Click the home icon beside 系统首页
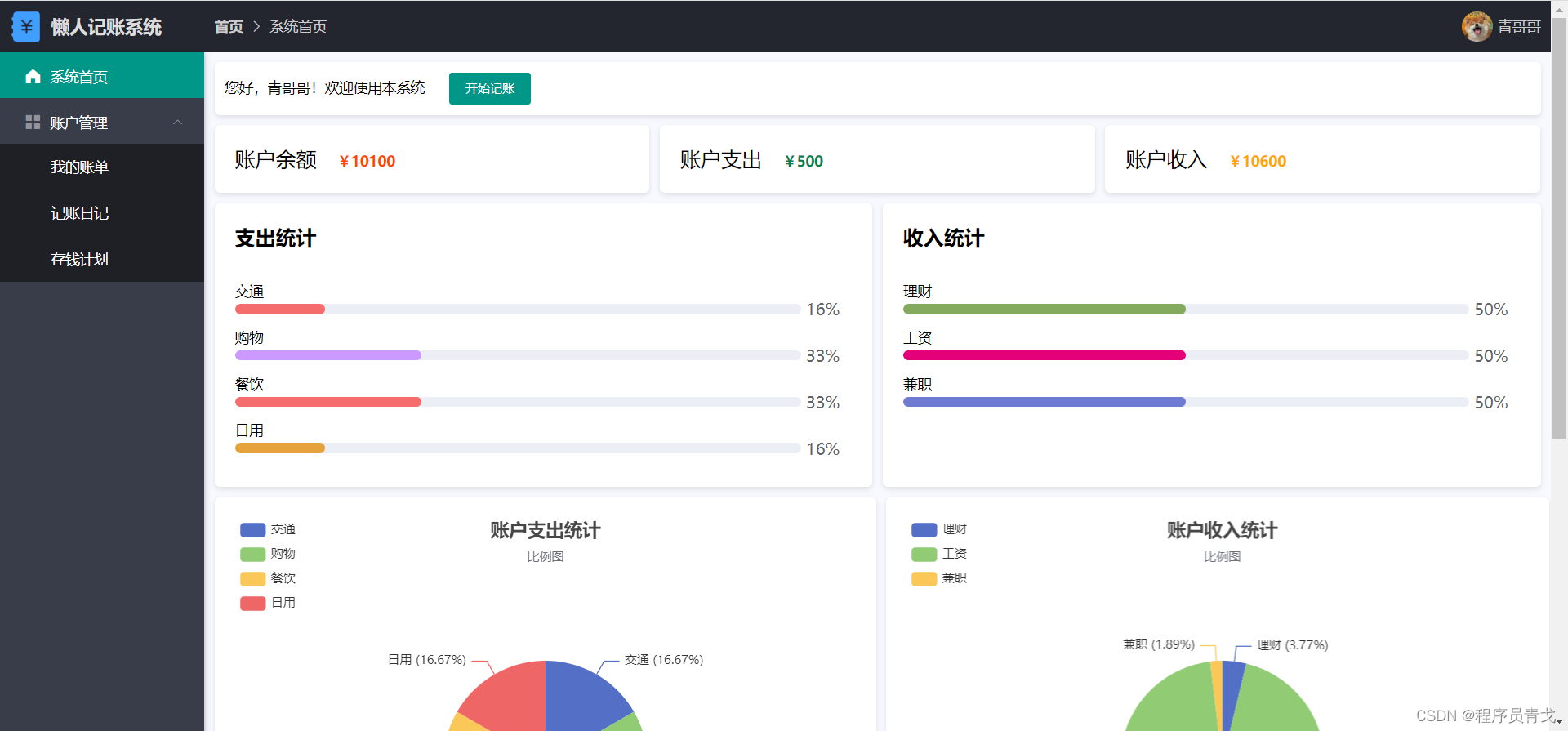The height and width of the screenshot is (731, 1568). (x=33, y=76)
